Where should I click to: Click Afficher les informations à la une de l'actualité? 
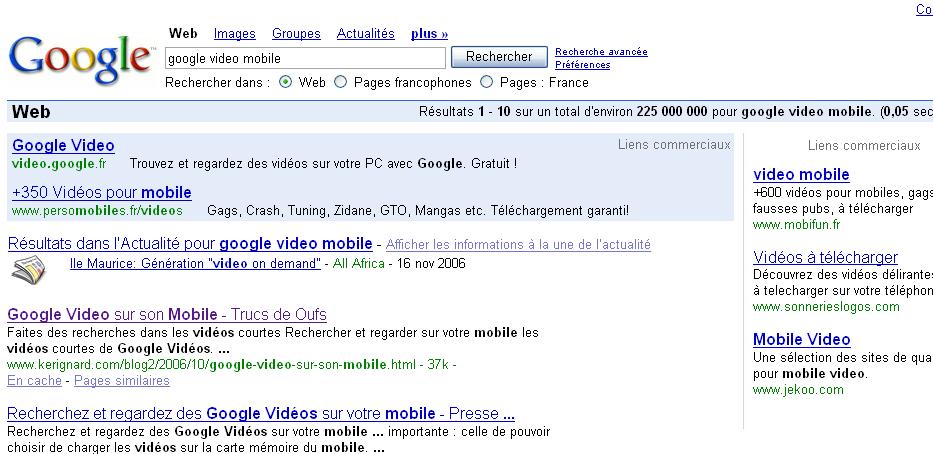tap(518, 245)
